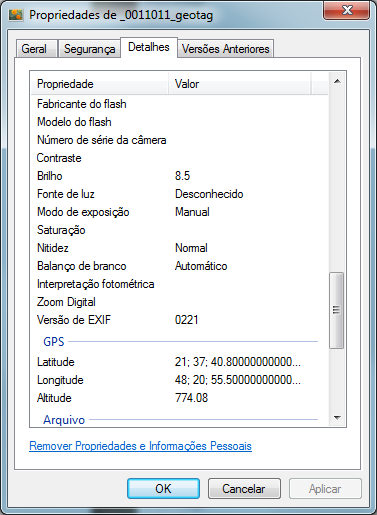
Task: Click the EXIF version value 0221
Action: coord(186,320)
